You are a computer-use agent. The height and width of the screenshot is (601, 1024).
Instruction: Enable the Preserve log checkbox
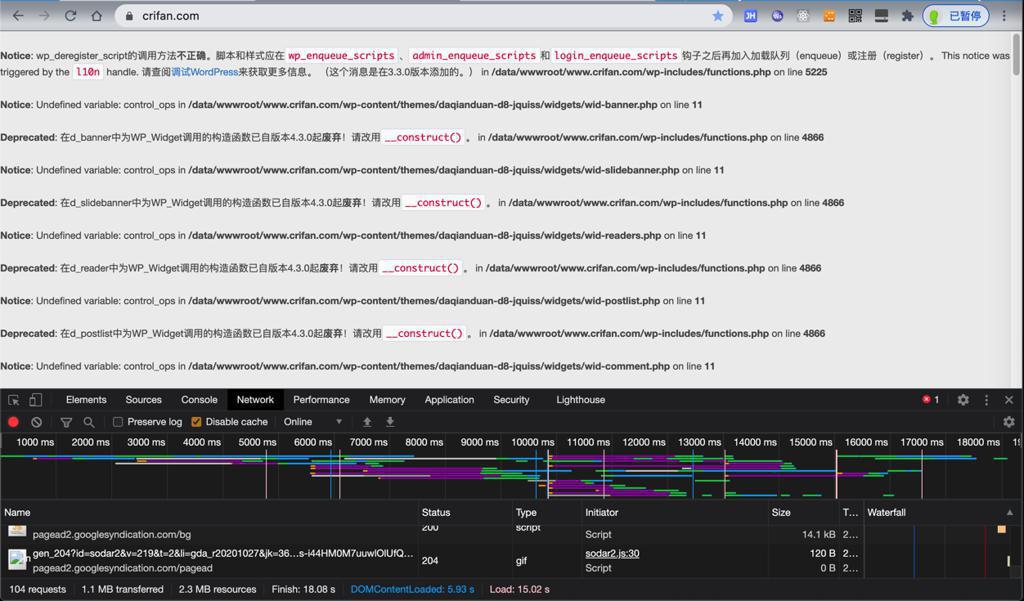pyautogui.click(x=118, y=422)
